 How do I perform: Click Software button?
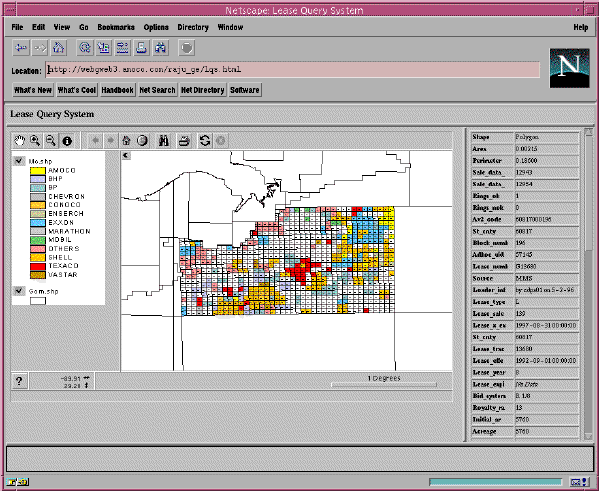click(245, 90)
